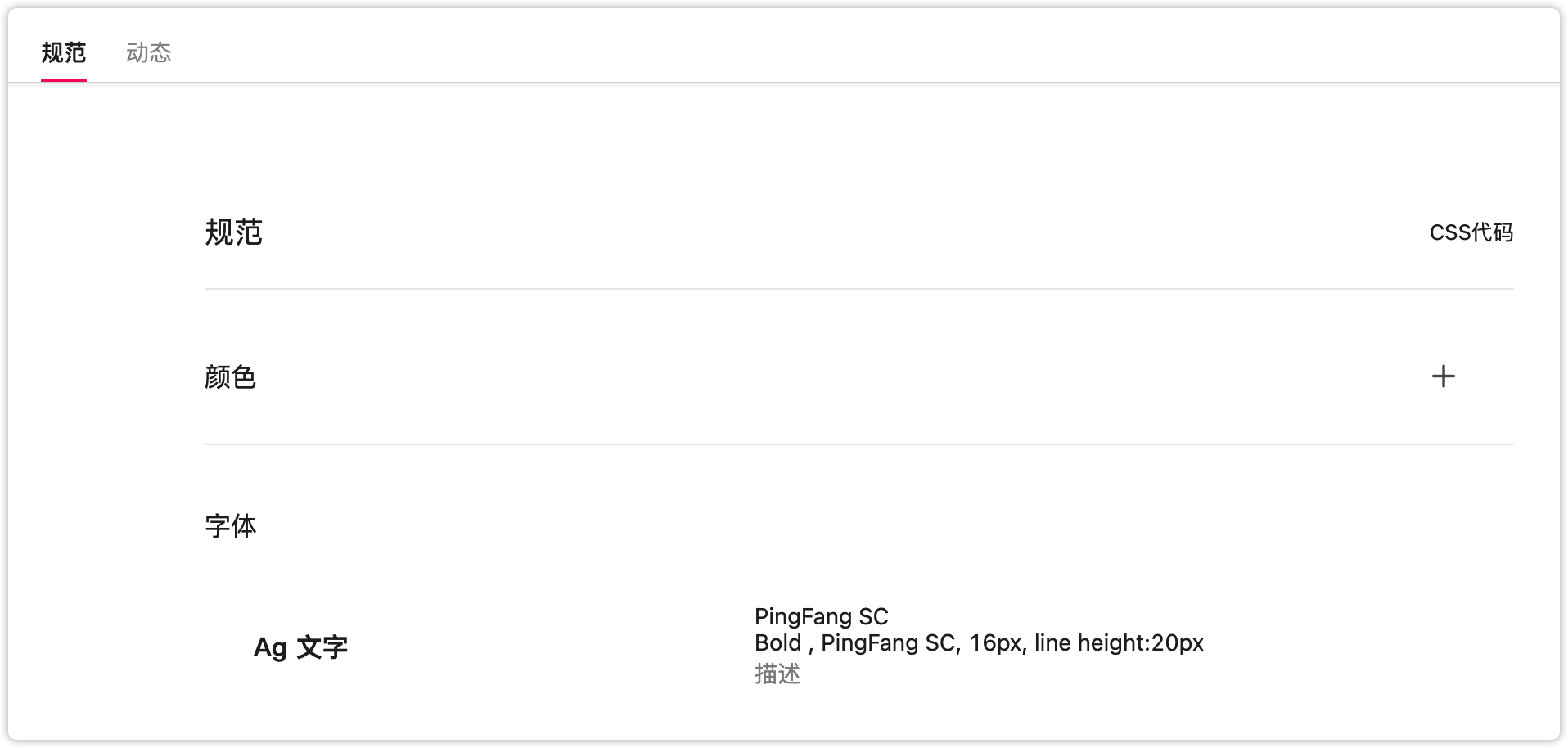Add a new color with the plus icon
This screenshot has width=1568, height=748.
click(1443, 376)
